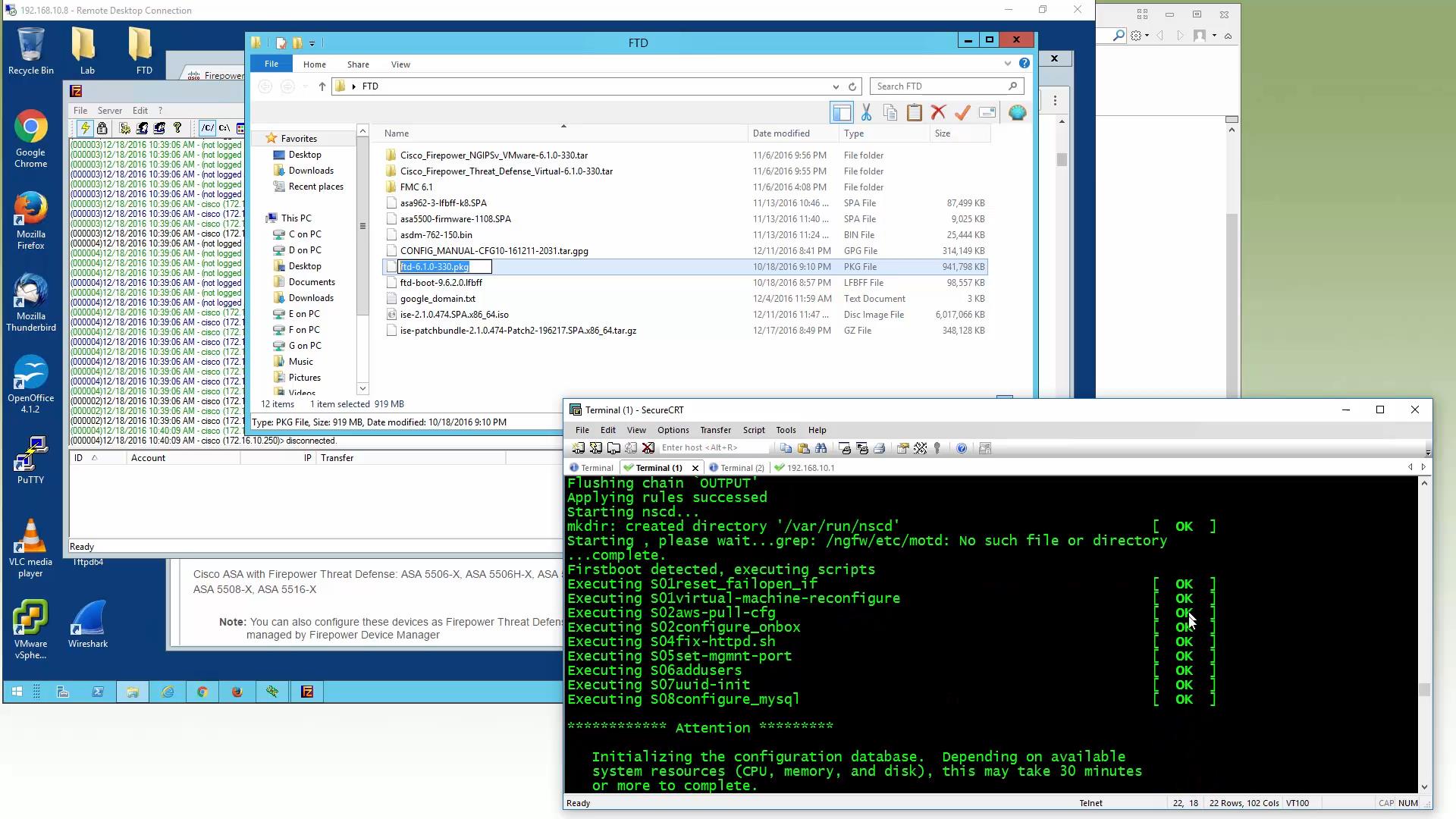Click the Connect icon in SecureCRT toolbar
Image resolution: width=1456 pixels, height=819 pixels.
pyautogui.click(x=579, y=448)
